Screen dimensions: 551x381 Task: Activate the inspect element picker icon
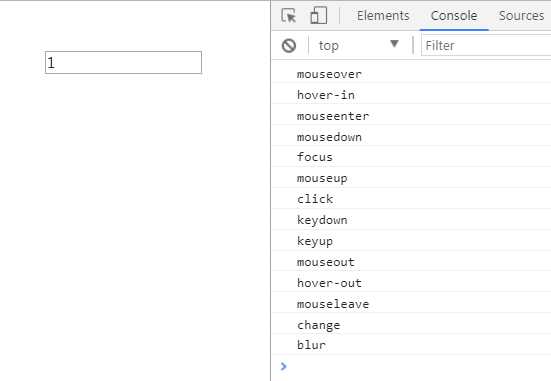pos(289,16)
